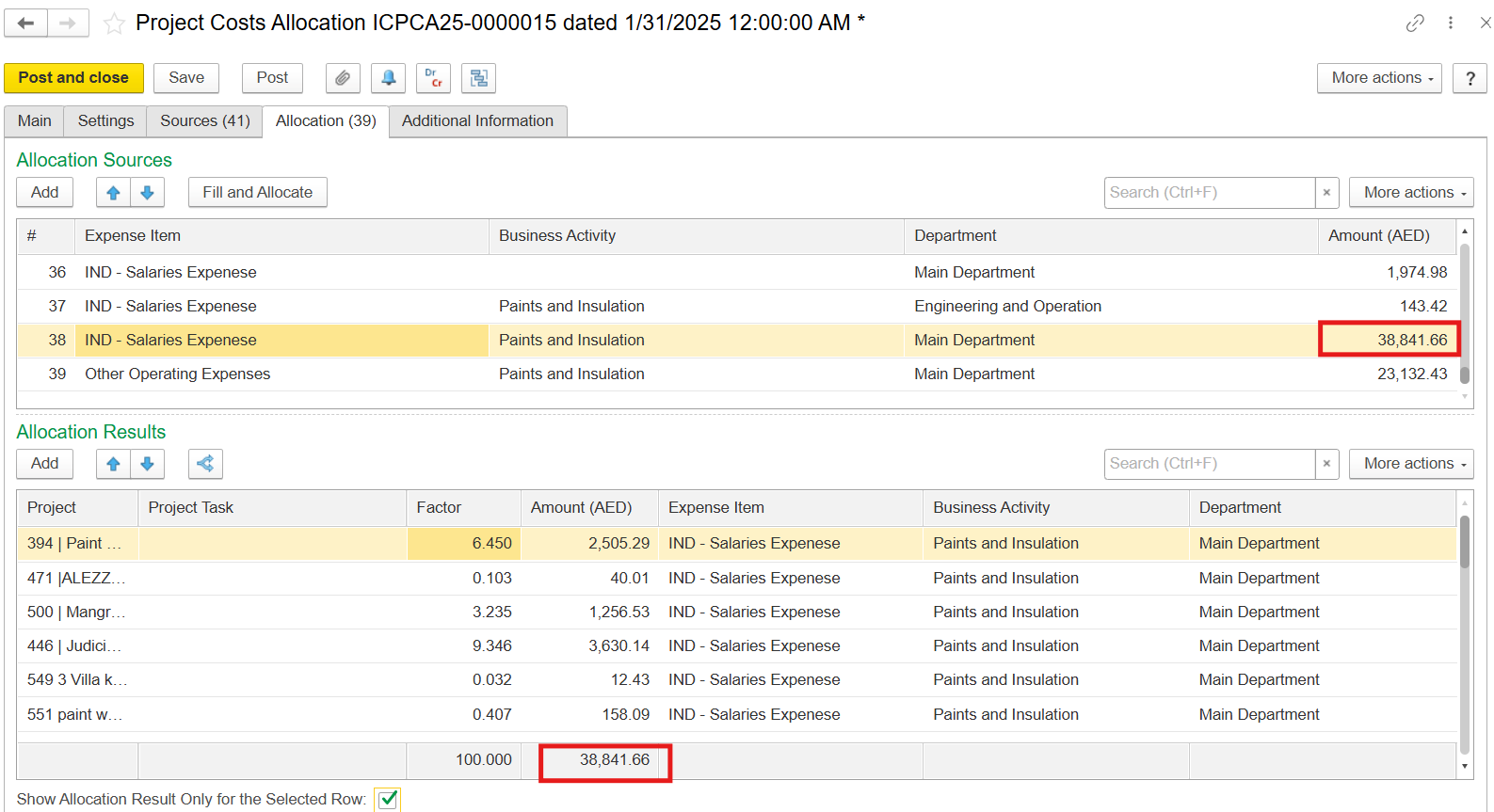Click the Post and close button

pyautogui.click(x=73, y=78)
